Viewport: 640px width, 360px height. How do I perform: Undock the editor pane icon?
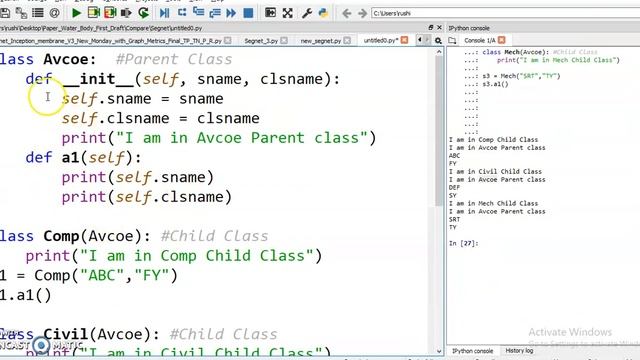431,27
